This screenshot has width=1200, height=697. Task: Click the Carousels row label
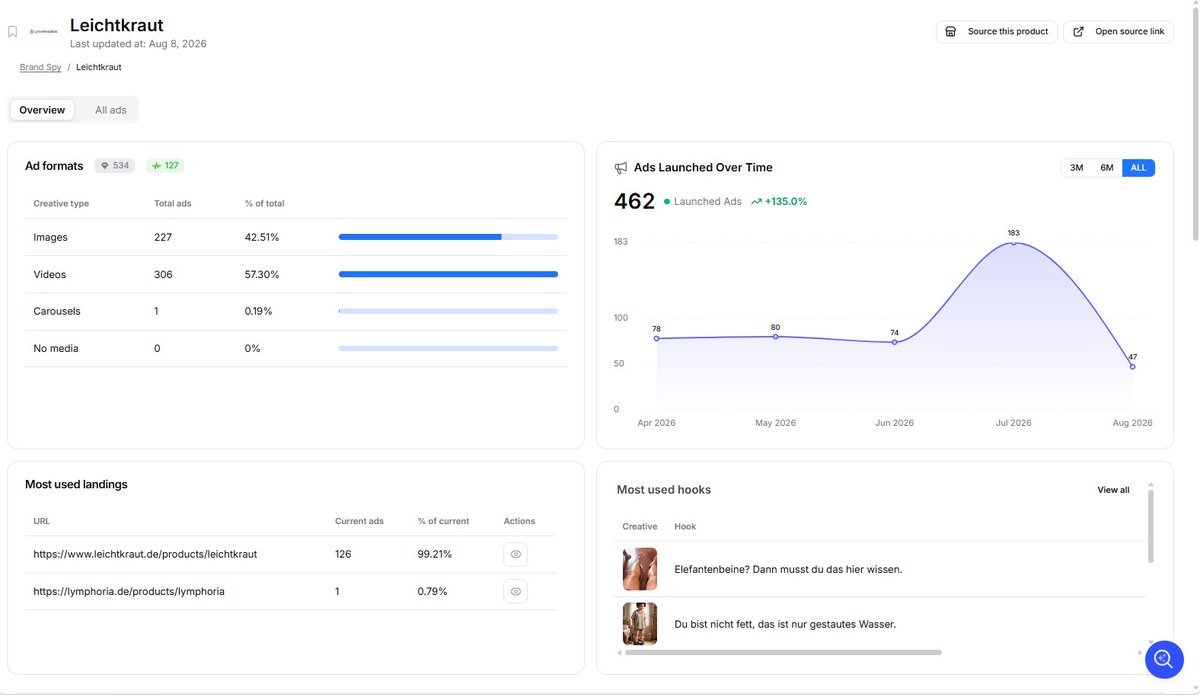click(x=57, y=311)
